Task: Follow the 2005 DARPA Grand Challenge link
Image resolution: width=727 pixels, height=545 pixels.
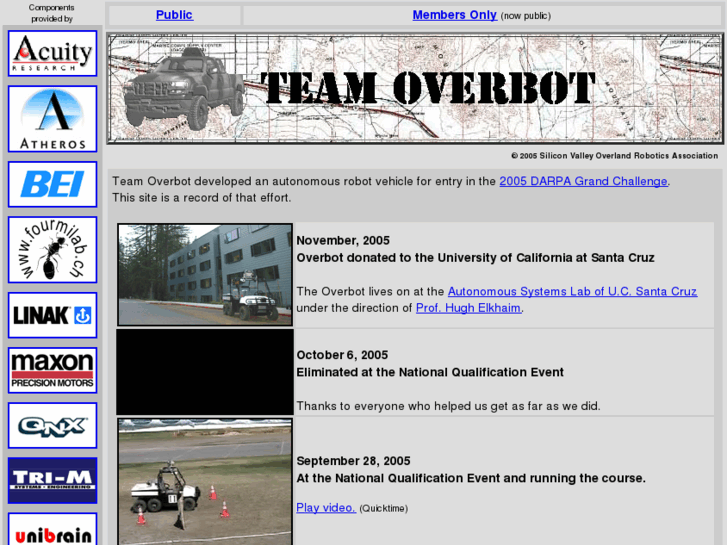Action: click(583, 181)
